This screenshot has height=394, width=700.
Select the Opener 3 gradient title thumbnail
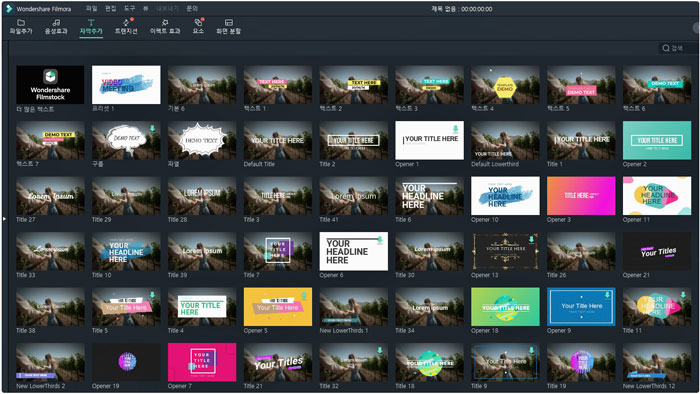(581, 195)
